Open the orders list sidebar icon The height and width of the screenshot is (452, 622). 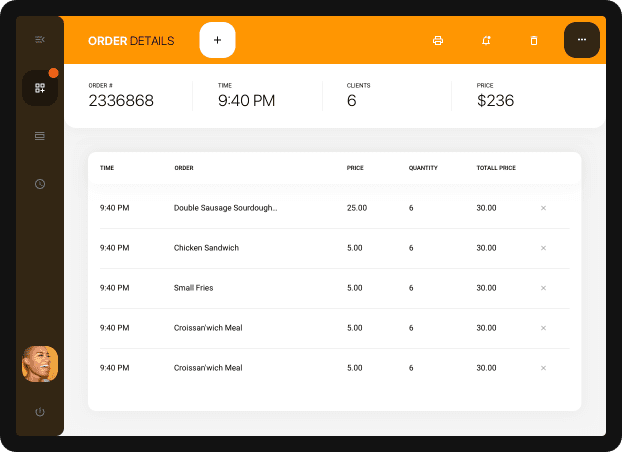40,136
